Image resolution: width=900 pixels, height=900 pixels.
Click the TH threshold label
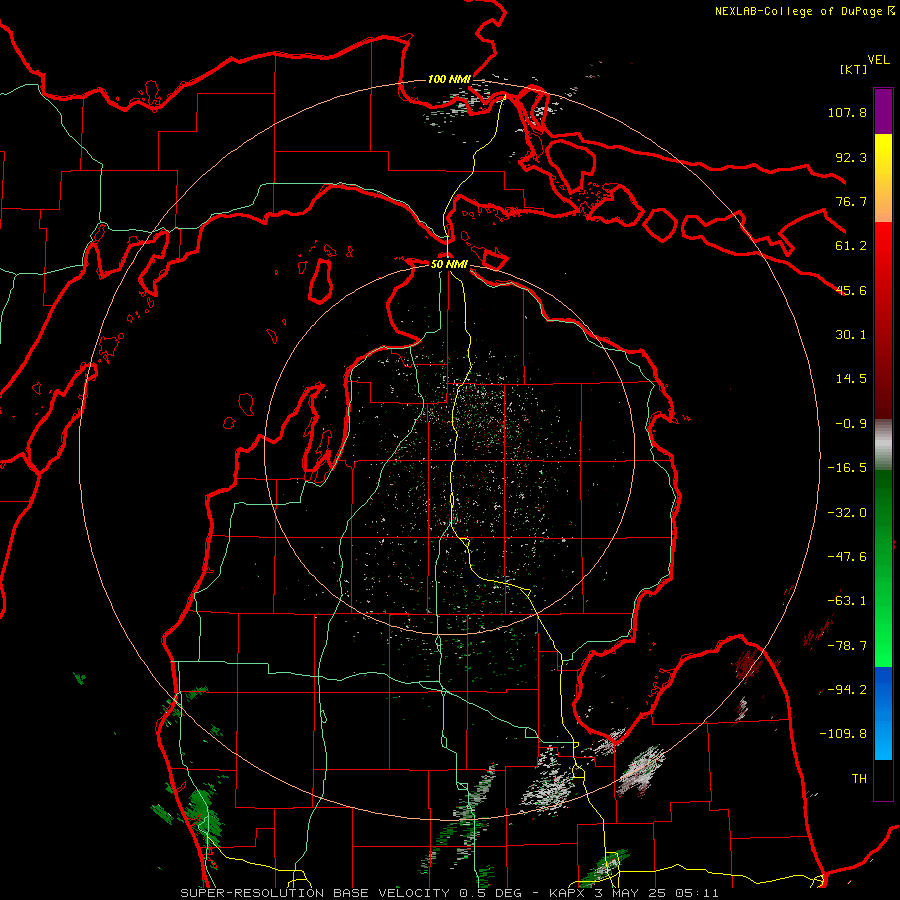pos(859,779)
